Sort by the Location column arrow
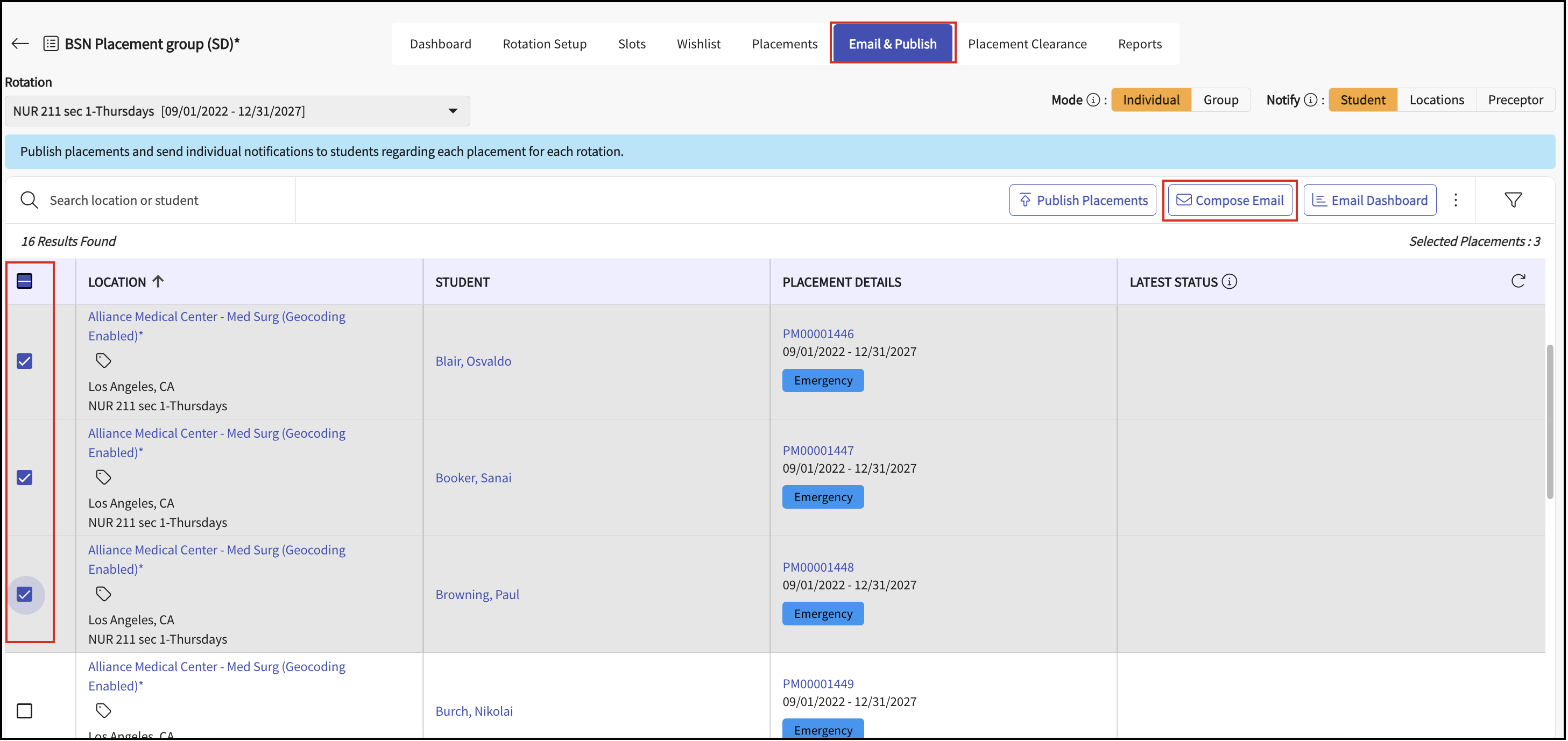The image size is (1568, 741). pyautogui.click(x=158, y=282)
